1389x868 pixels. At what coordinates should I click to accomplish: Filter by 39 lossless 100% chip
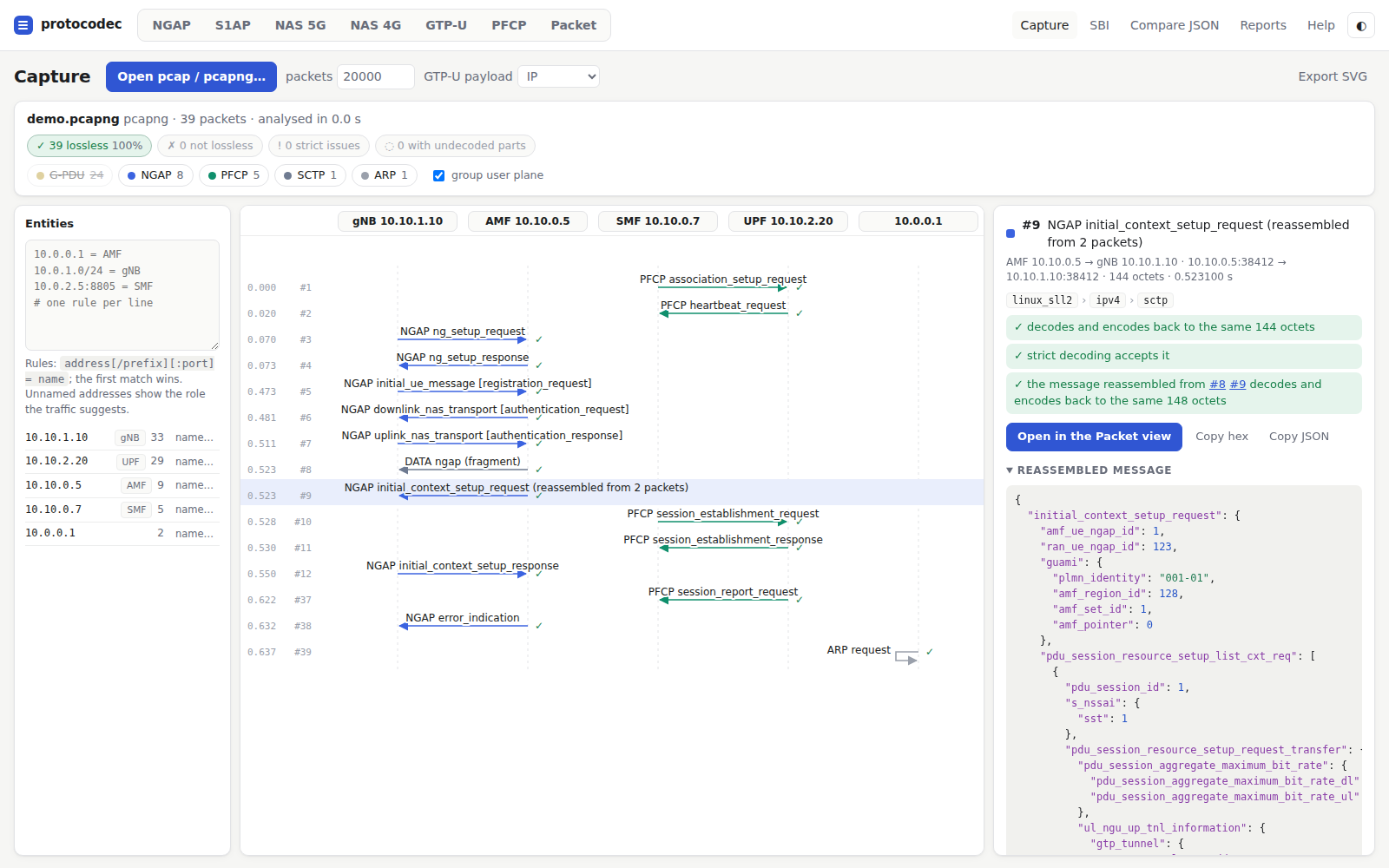[x=89, y=146]
